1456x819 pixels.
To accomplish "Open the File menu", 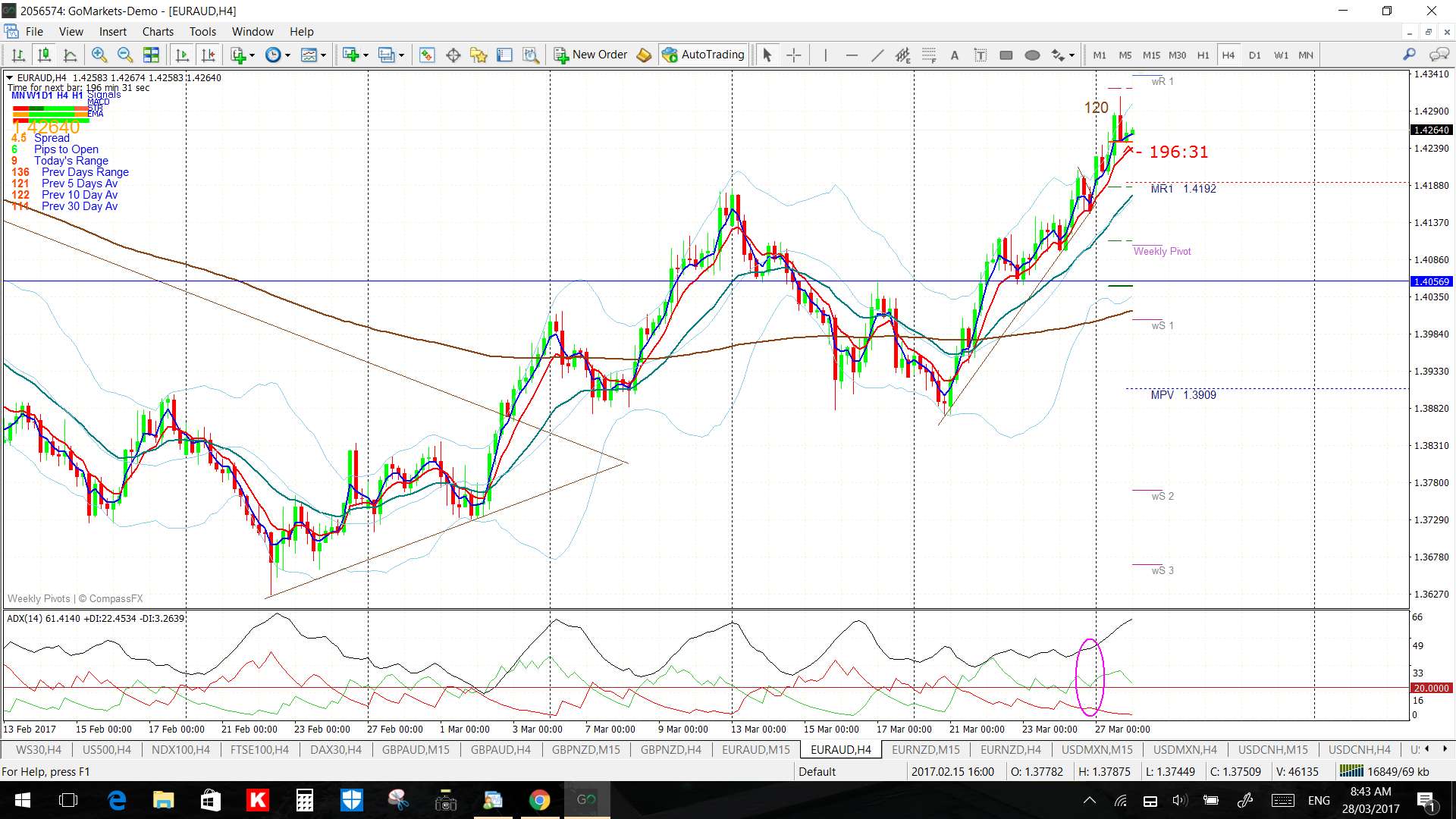I will click(x=34, y=31).
